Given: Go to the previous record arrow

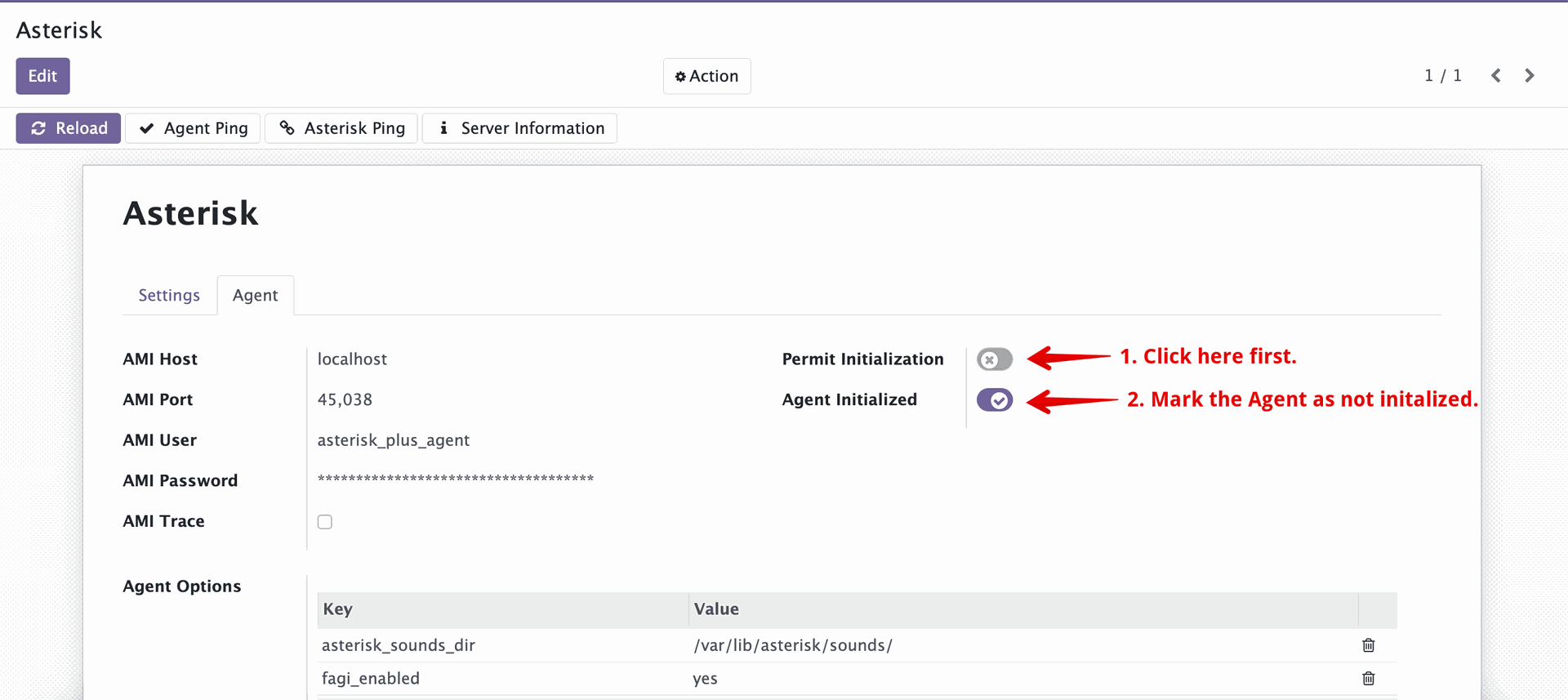Looking at the screenshot, I should 1495,76.
